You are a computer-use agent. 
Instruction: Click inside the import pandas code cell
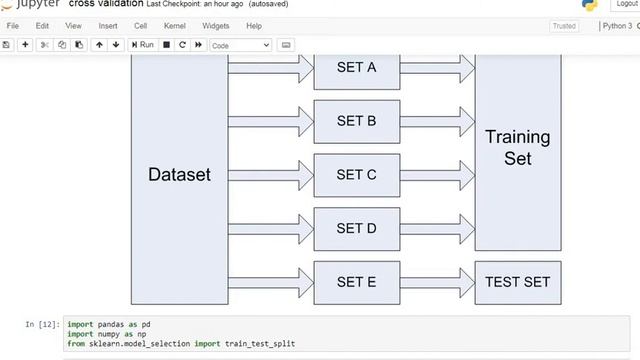[347, 333]
